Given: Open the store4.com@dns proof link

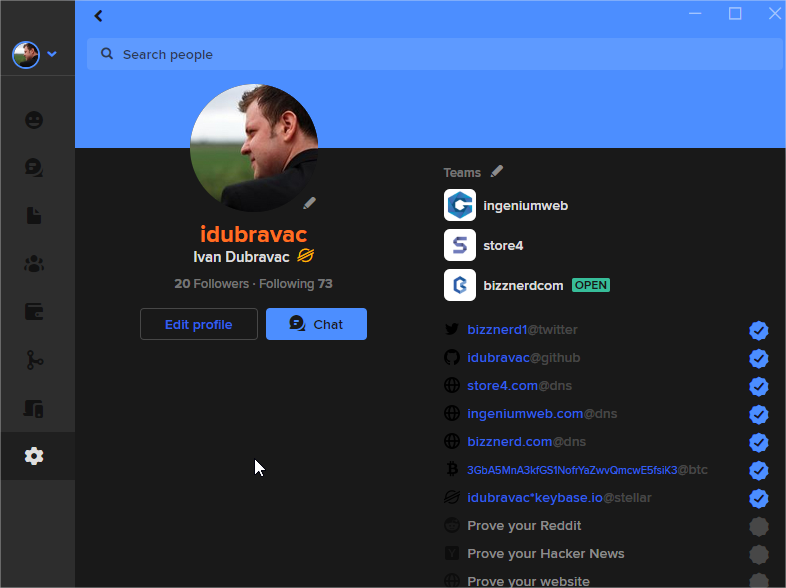Looking at the screenshot, I should 519,386.
